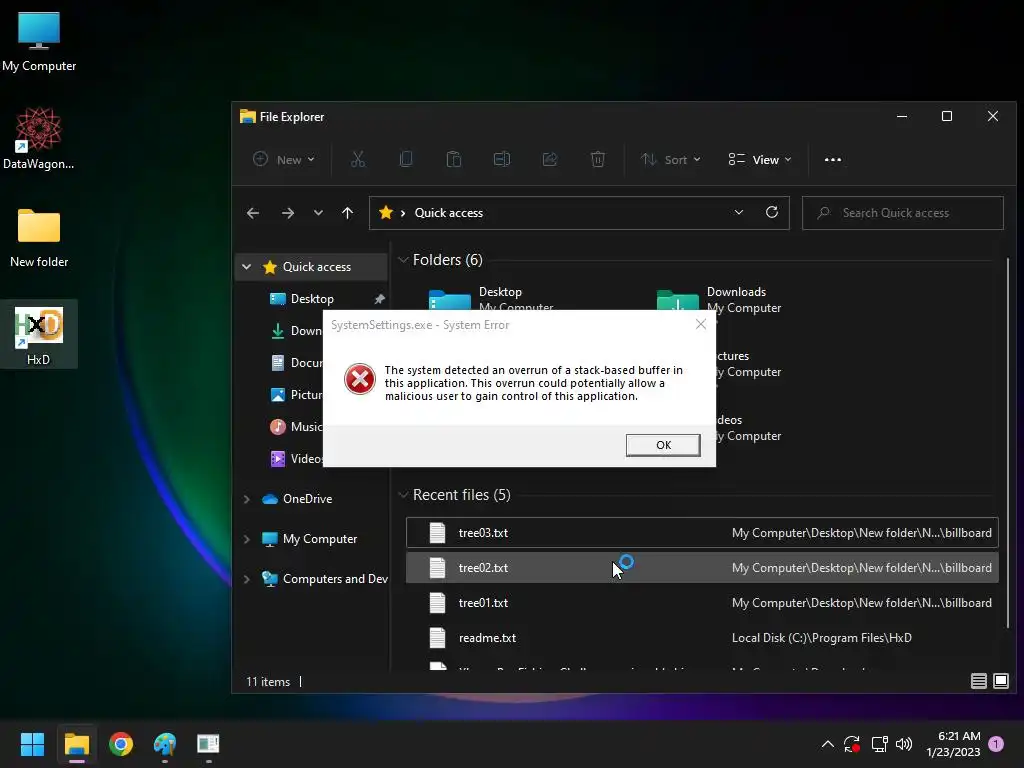This screenshot has height=768, width=1024.
Task: Refresh the Quick access view
Action: (772, 212)
